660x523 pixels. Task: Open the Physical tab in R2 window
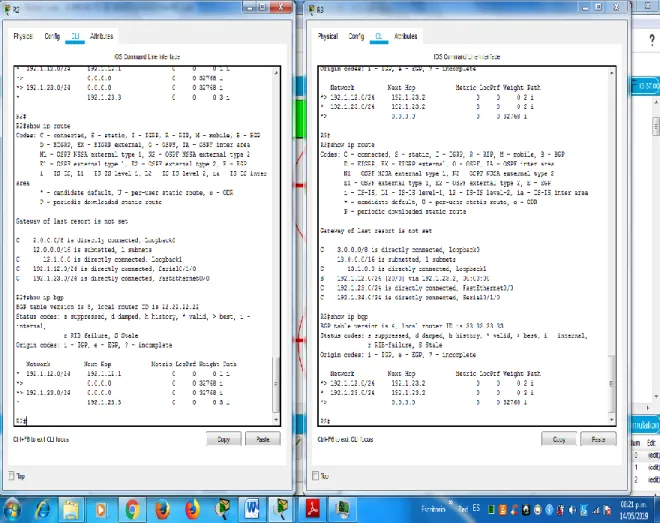(23, 36)
